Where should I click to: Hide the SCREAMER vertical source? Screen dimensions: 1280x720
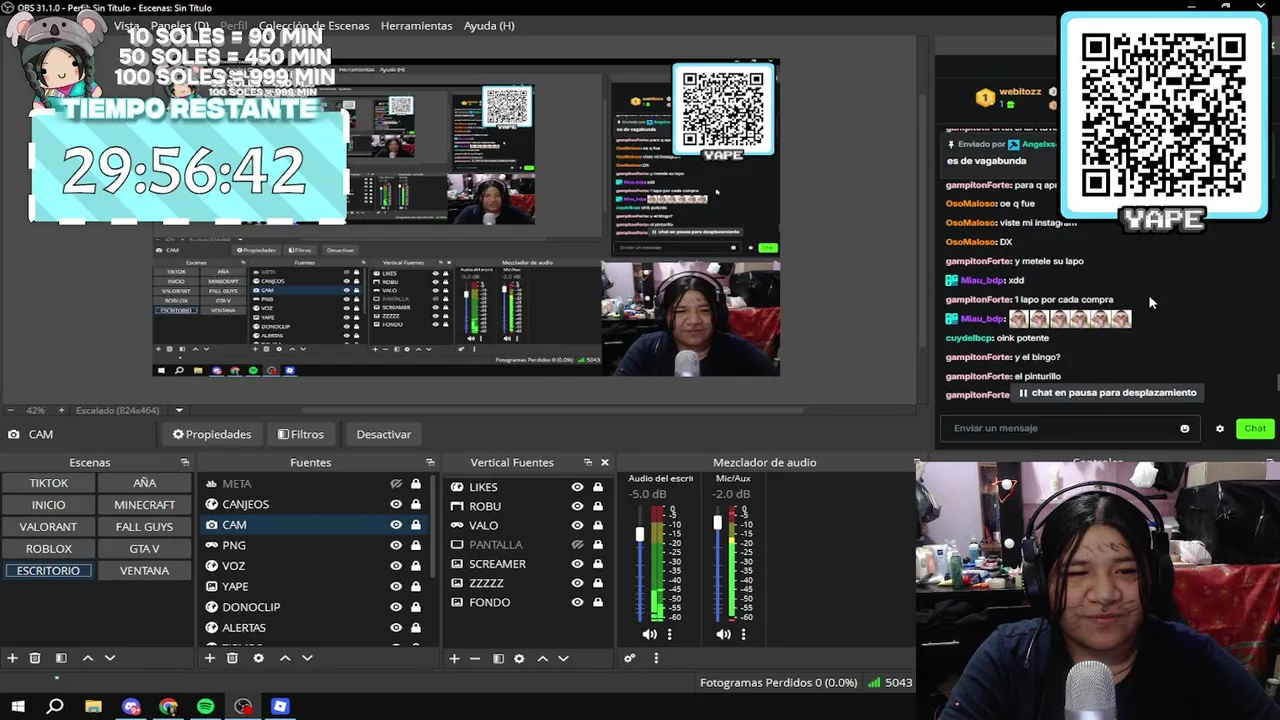[x=577, y=564]
